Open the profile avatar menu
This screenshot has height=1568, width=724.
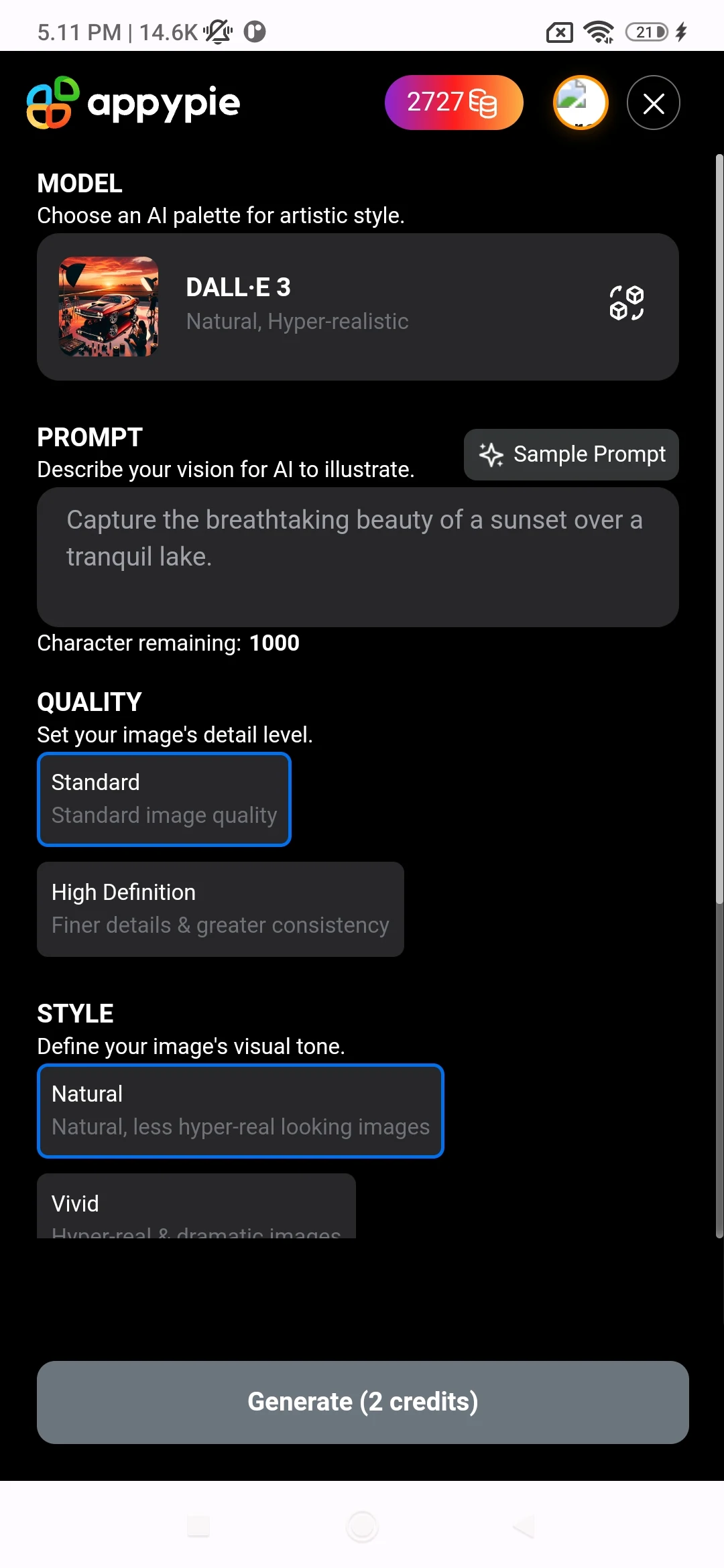tap(579, 103)
